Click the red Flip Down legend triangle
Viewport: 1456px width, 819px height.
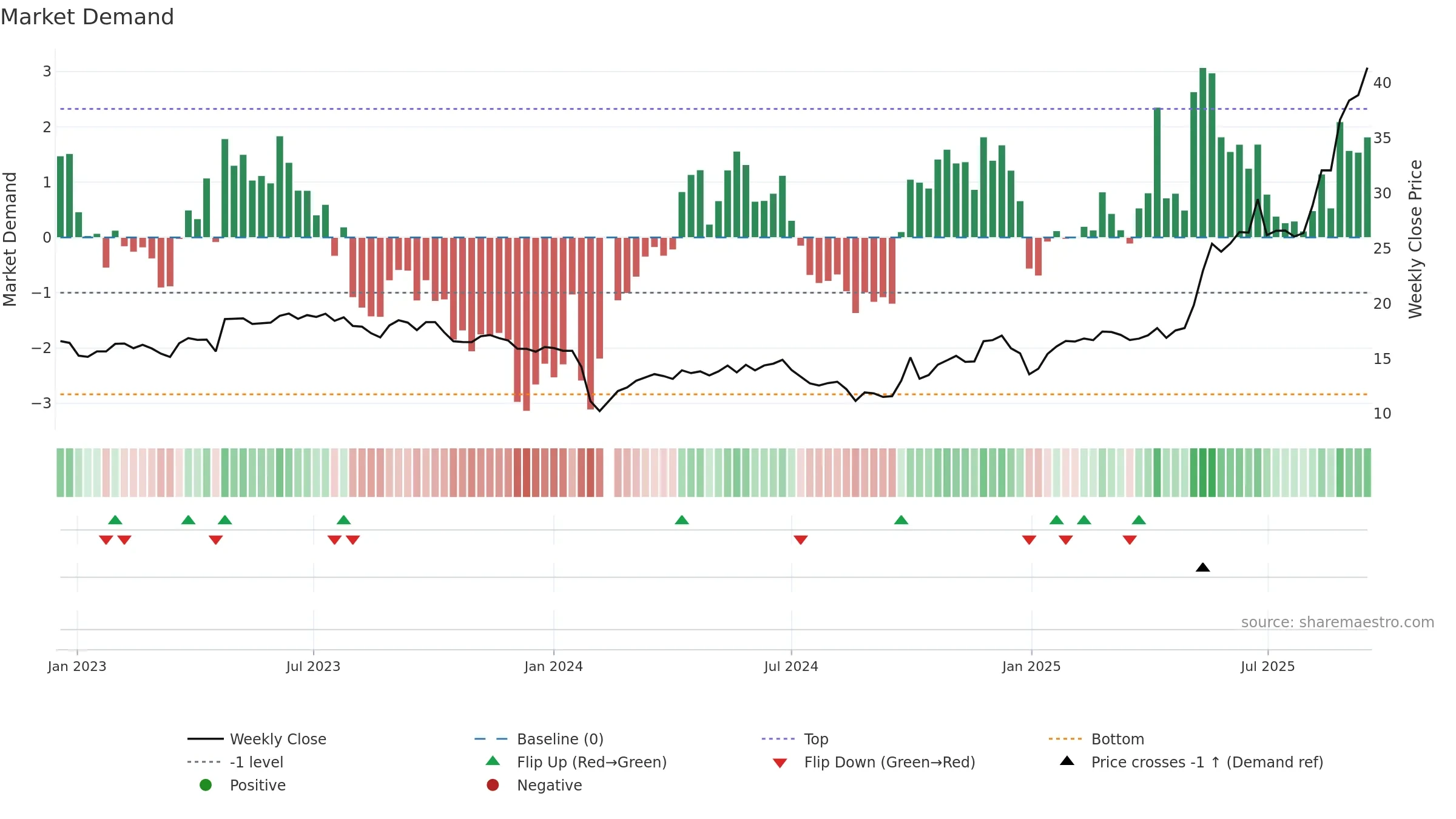tap(780, 763)
